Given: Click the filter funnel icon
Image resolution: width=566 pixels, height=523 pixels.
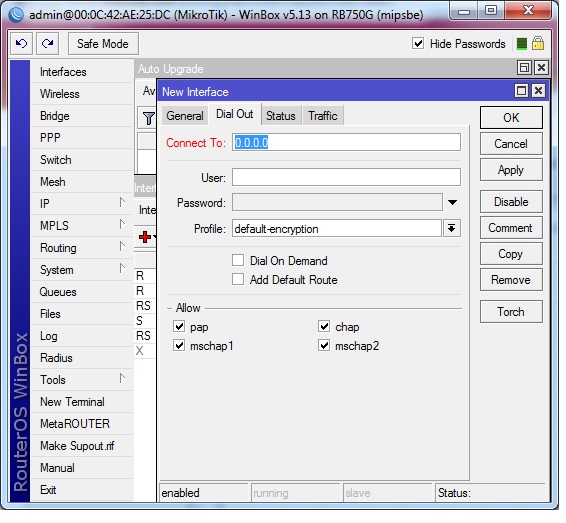Looking at the screenshot, I should coord(148,118).
